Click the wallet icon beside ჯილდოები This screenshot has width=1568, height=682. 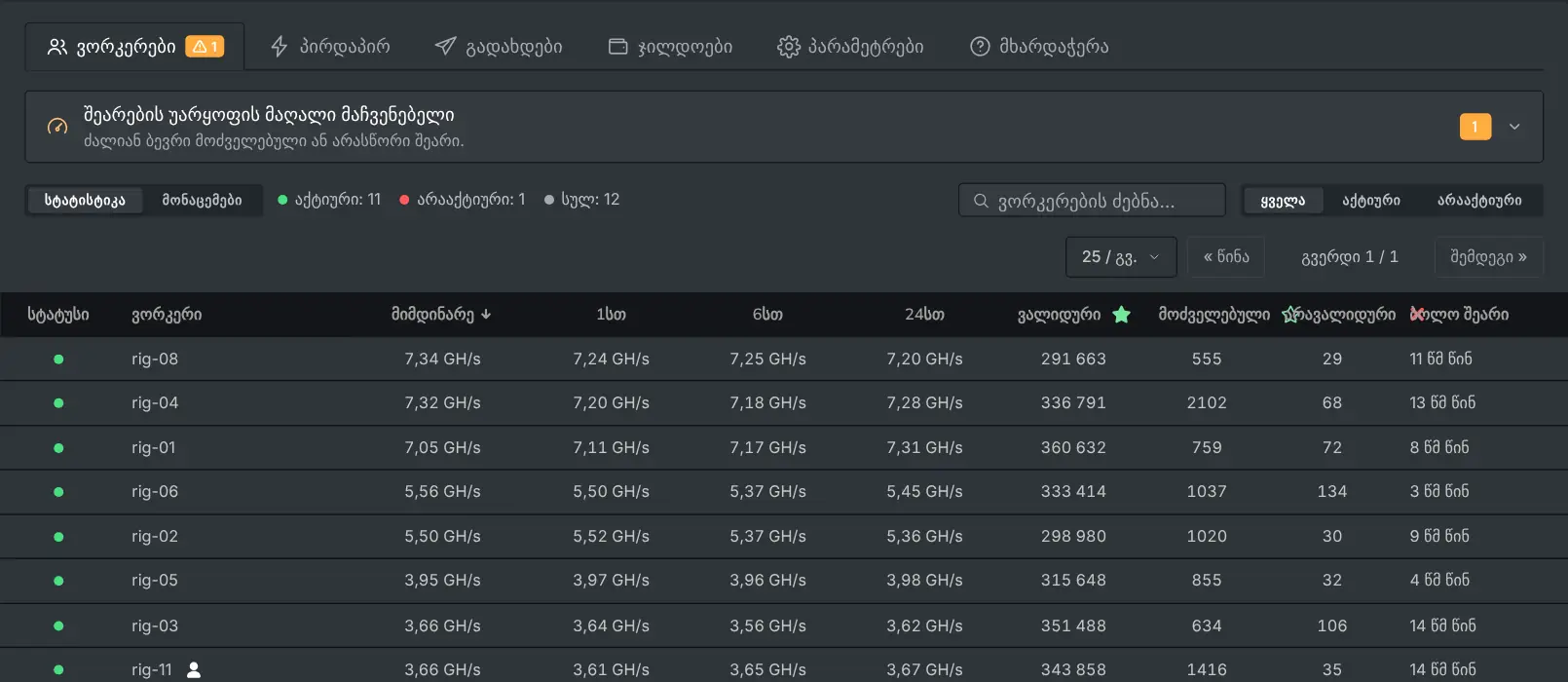coord(617,47)
